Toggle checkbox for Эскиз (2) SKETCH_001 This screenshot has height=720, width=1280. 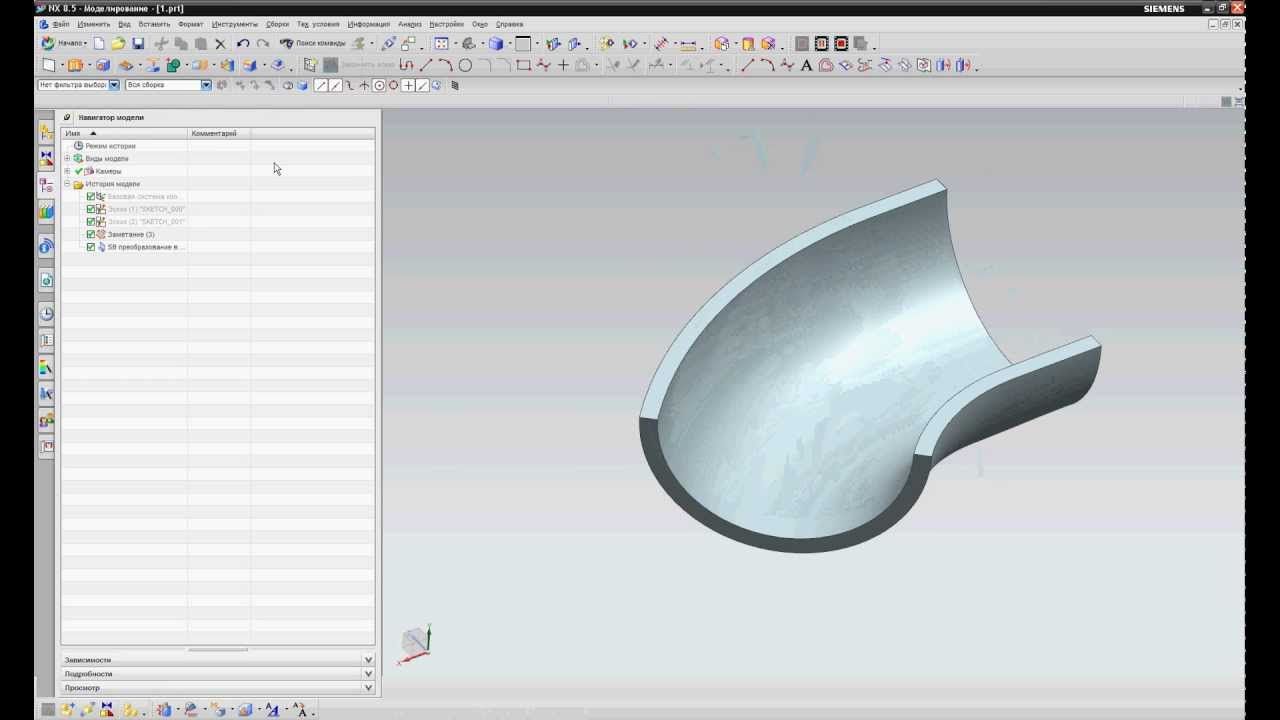coord(91,221)
